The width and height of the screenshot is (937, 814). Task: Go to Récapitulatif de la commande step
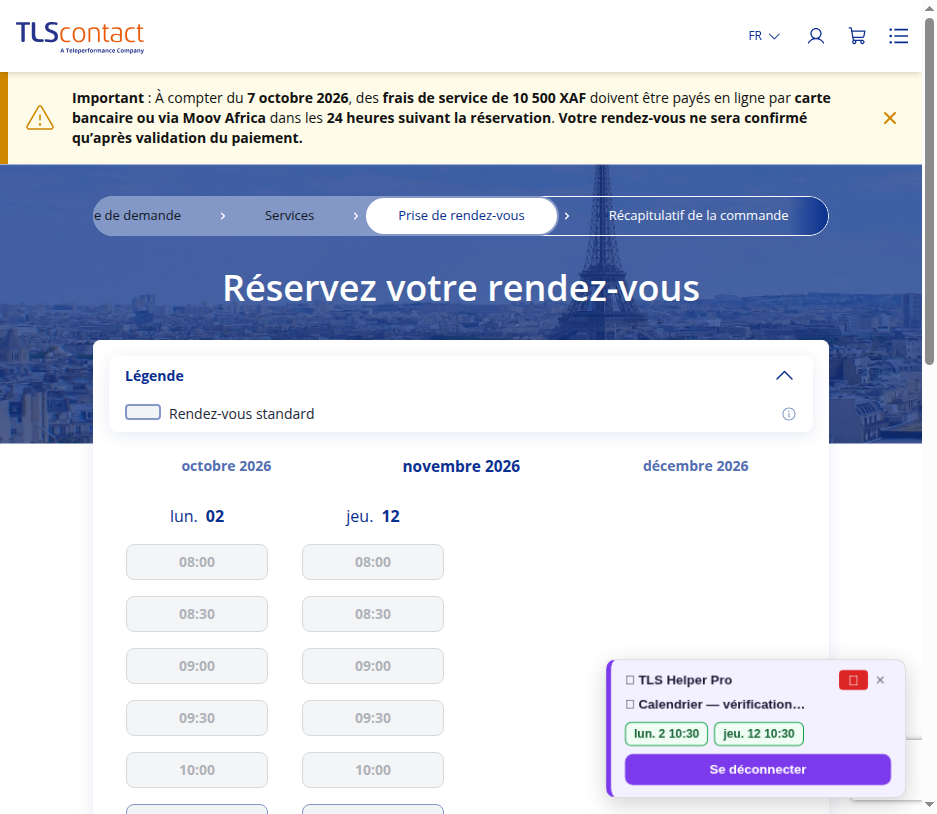[x=698, y=216]
